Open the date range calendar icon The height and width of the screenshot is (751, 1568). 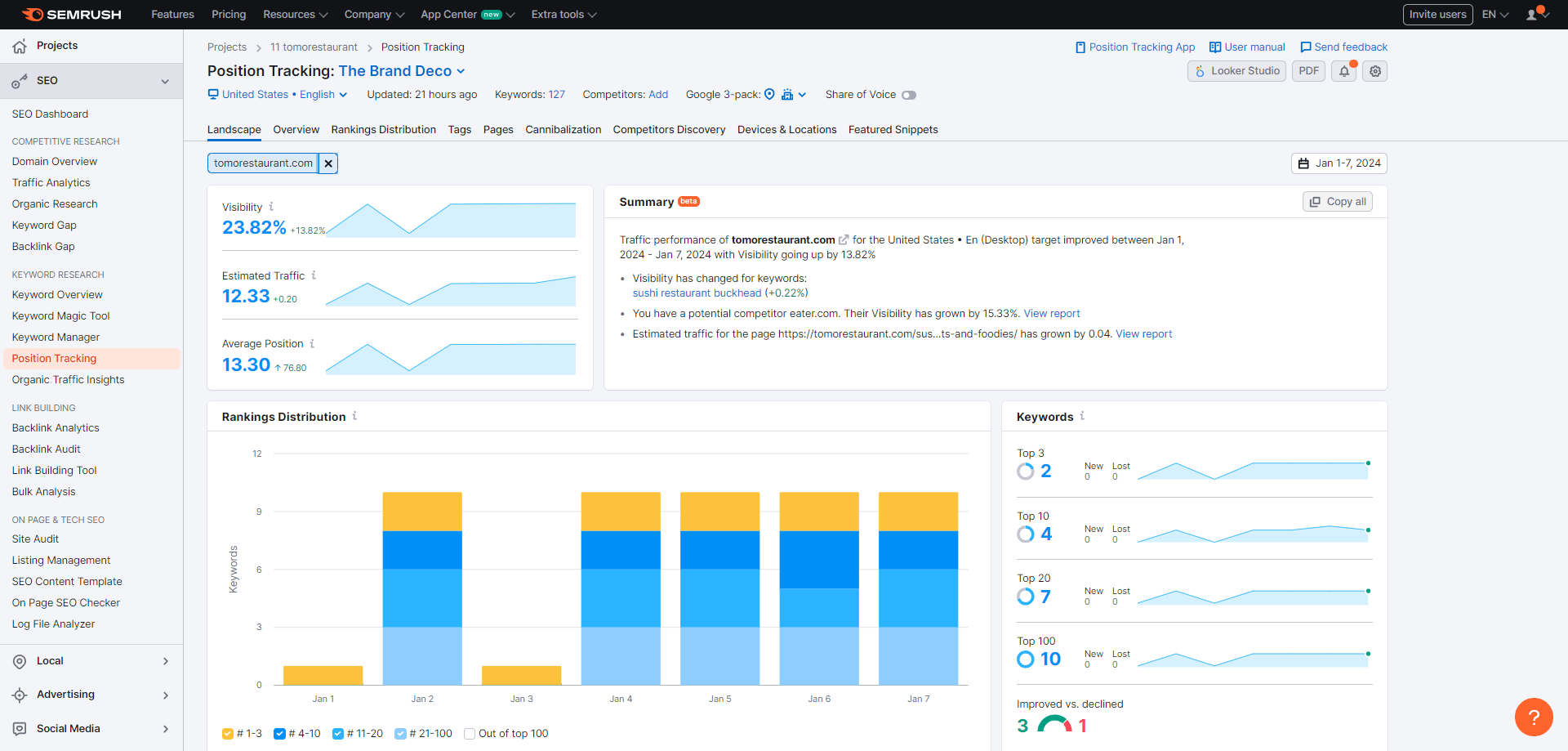click(x=1304, y=163)
